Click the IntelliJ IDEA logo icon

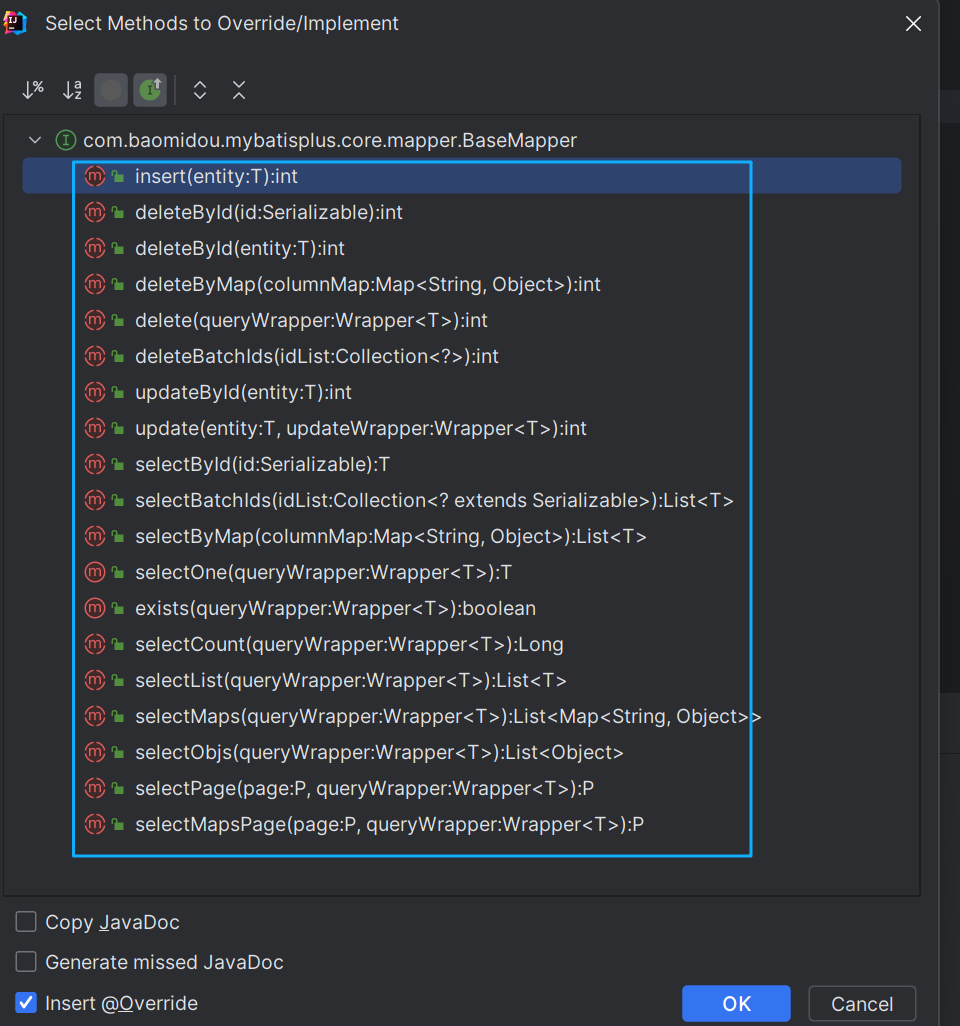tap(14, 23)
